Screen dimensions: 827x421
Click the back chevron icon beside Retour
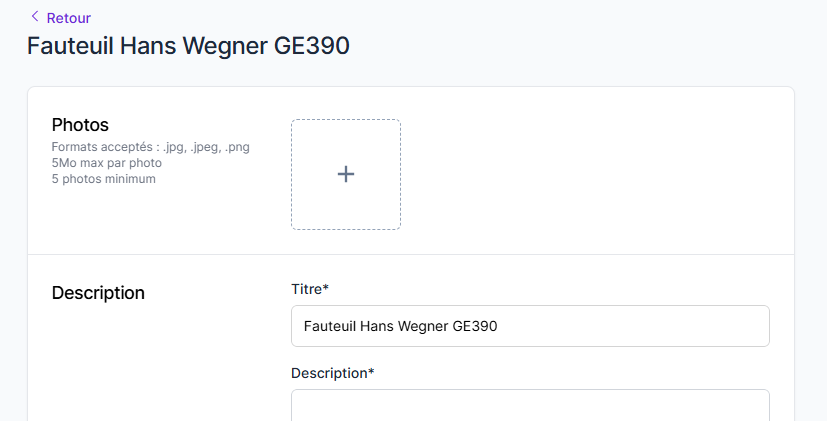pos(35,16)
